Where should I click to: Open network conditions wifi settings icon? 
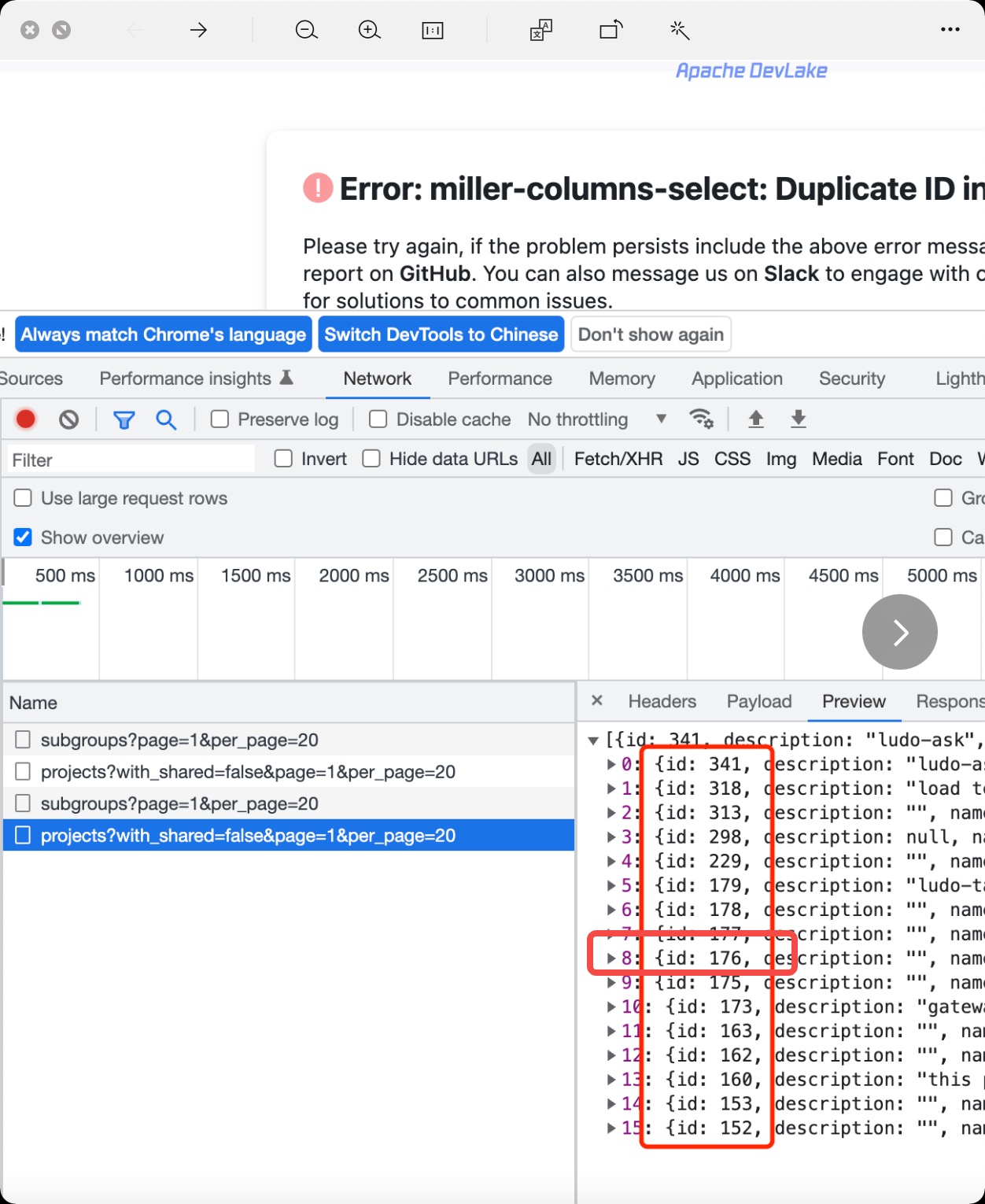(701, 419)
